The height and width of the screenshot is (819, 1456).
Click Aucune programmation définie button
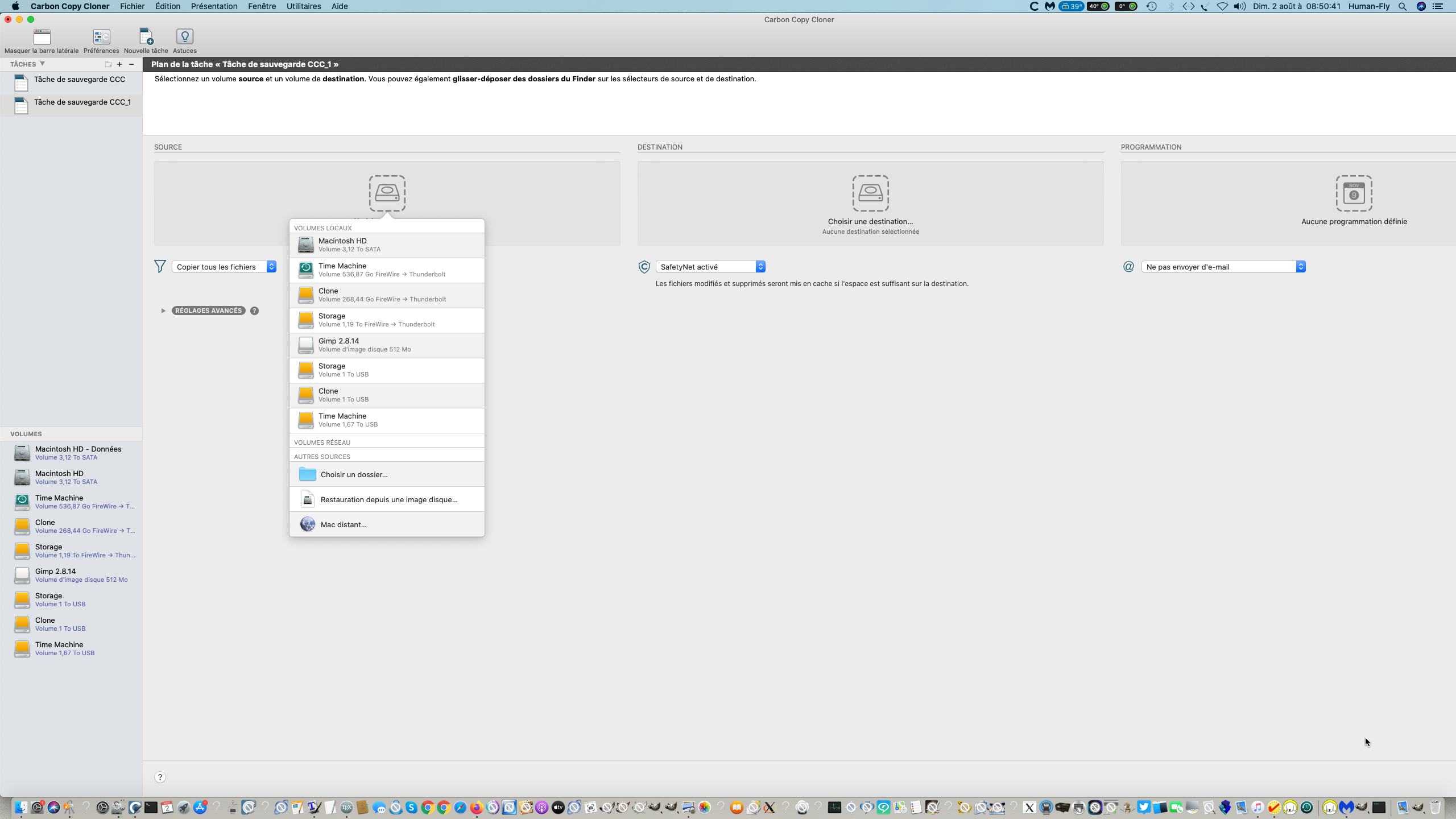1354,221
